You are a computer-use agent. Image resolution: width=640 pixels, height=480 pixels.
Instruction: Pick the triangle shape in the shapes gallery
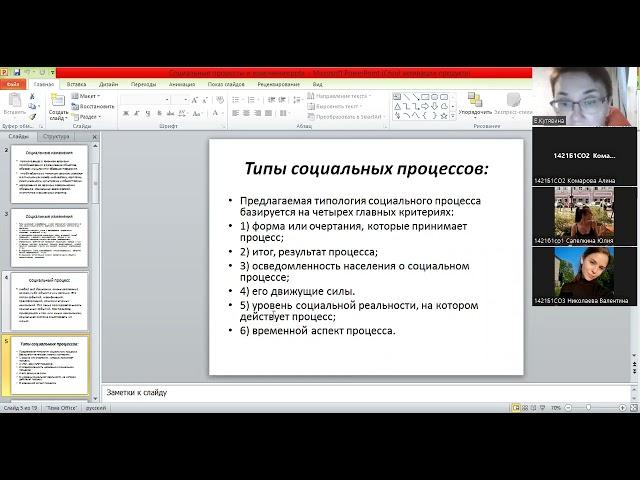pyautogui.click(x=397, y=107)
